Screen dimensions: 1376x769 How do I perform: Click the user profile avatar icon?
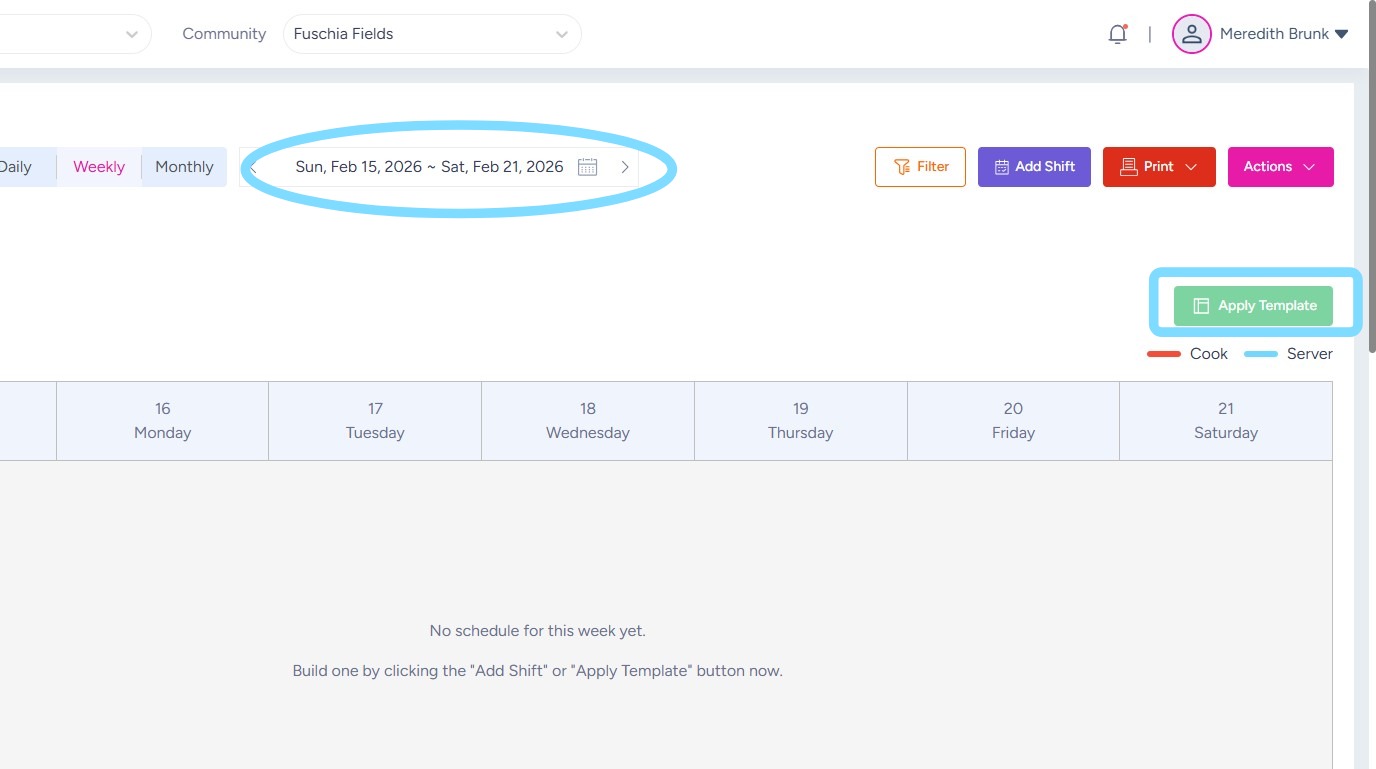[1191, 34]
